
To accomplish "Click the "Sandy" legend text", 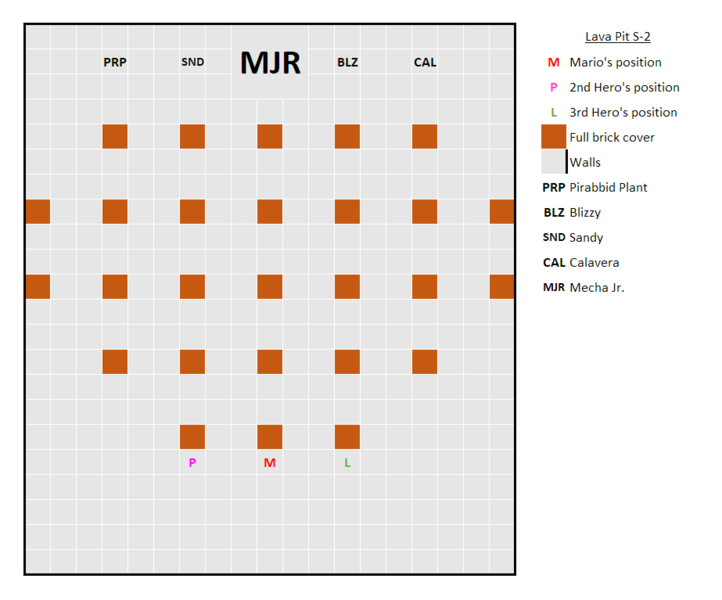I will point(586,238).
